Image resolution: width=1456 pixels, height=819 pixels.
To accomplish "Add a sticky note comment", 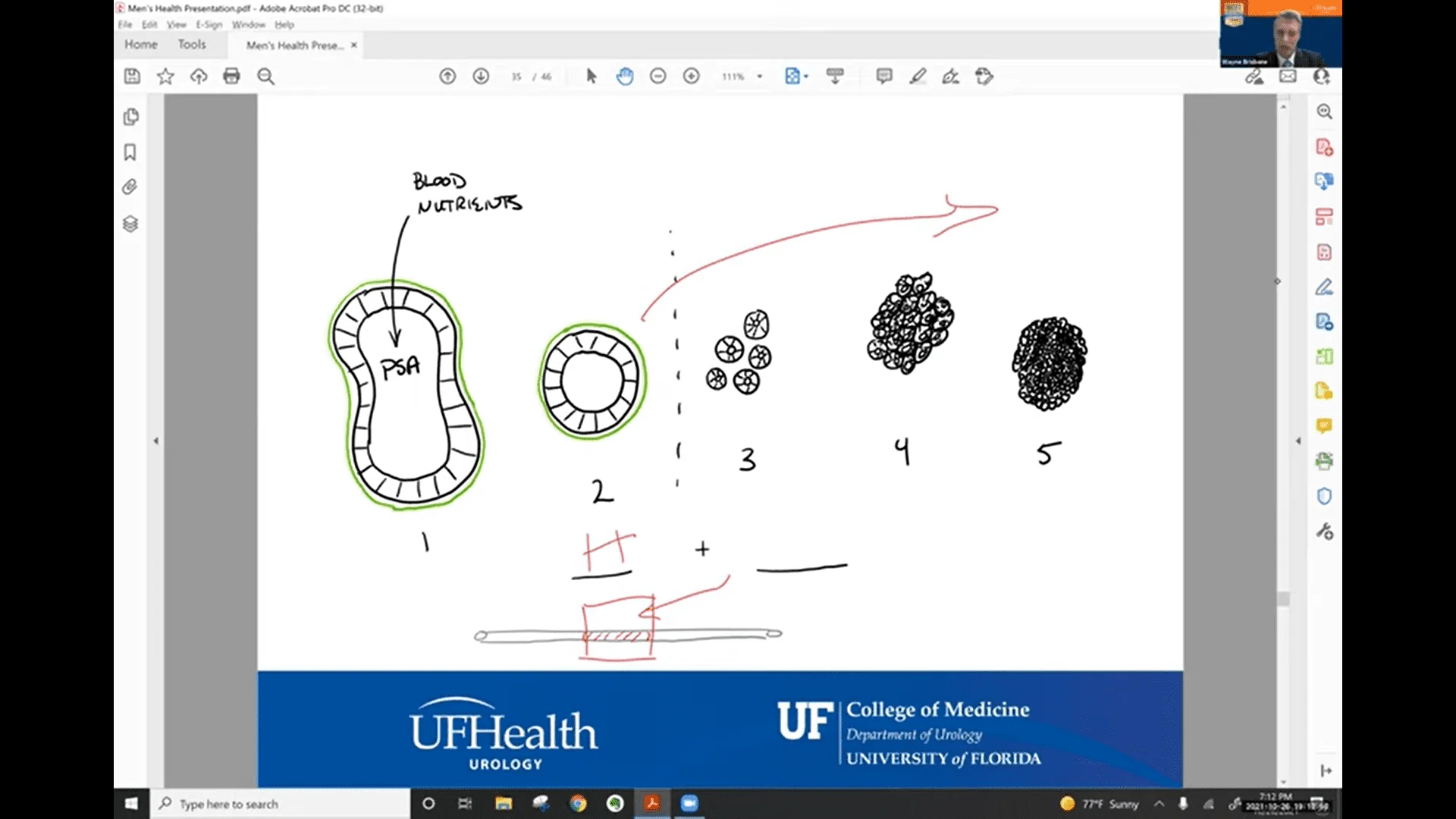I will 884,76.
